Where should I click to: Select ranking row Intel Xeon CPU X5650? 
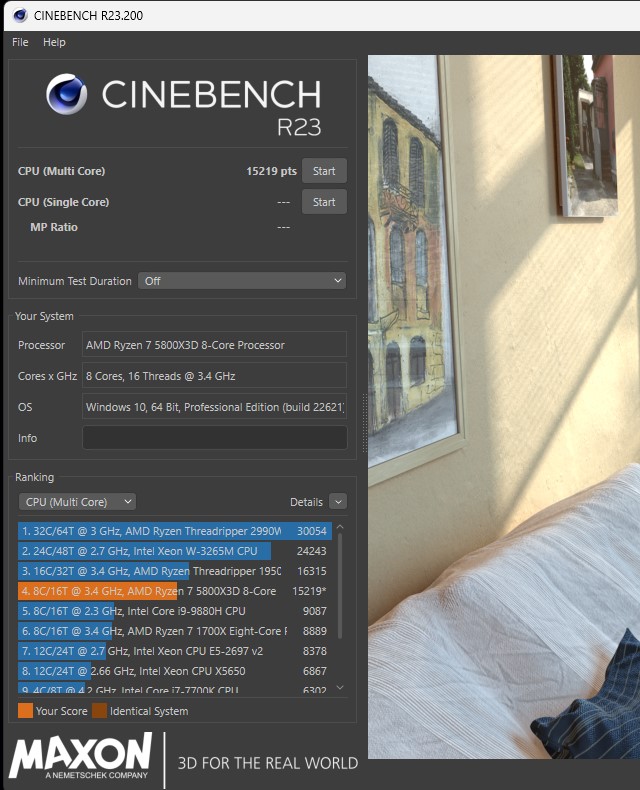174,671
